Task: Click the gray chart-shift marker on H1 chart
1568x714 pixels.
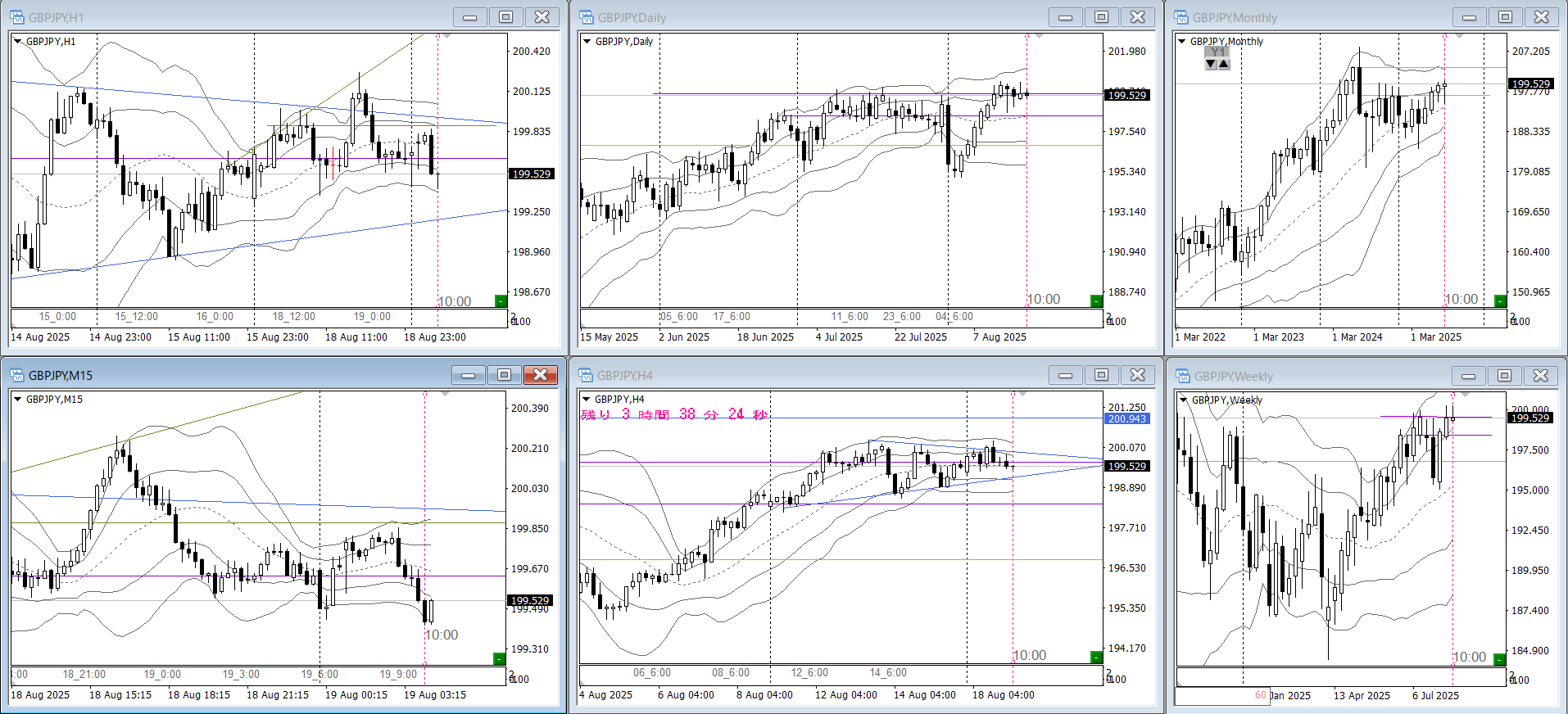Action: click(x=445, y=37)
